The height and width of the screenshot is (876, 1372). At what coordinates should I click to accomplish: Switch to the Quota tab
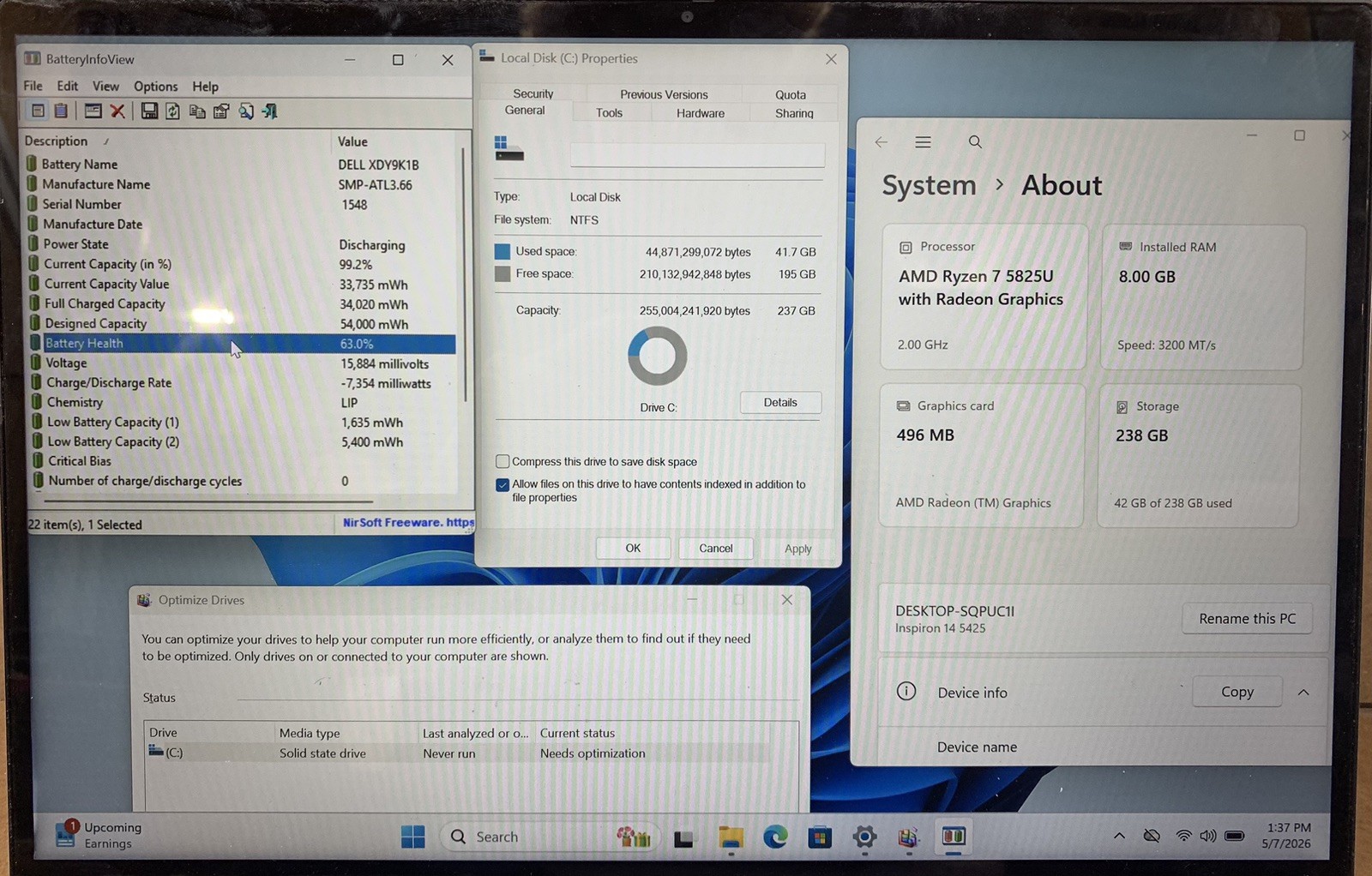pos(791,94)
